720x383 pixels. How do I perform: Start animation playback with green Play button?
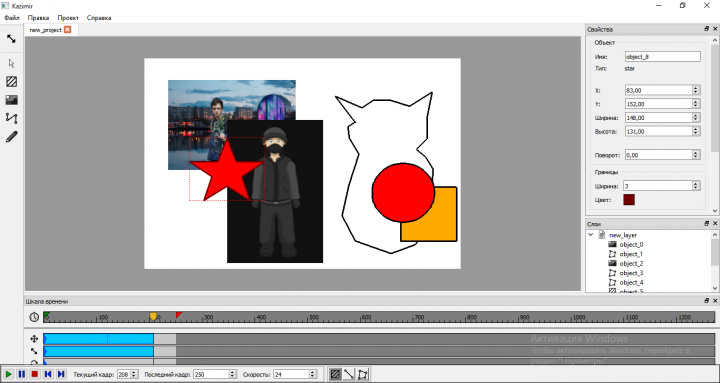tap(9, 374)
